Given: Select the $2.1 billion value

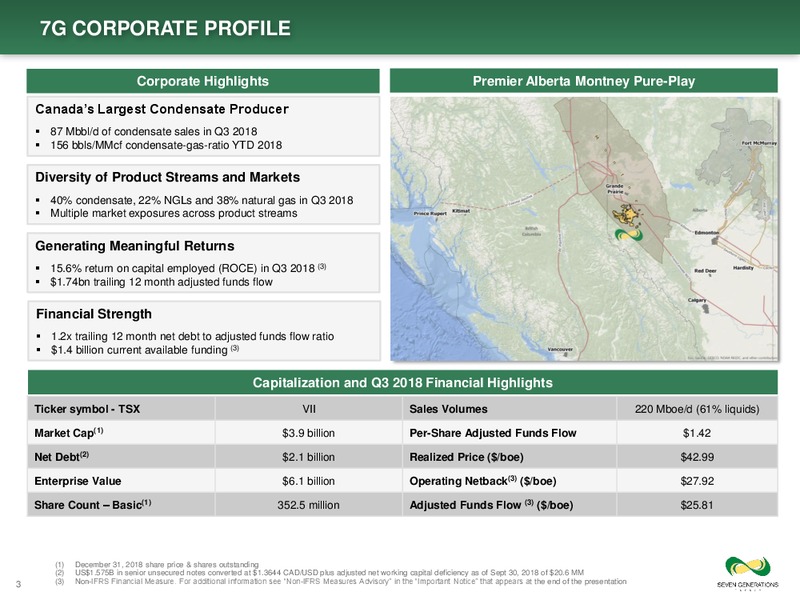Looking at the screenshot, I should 309,457.
